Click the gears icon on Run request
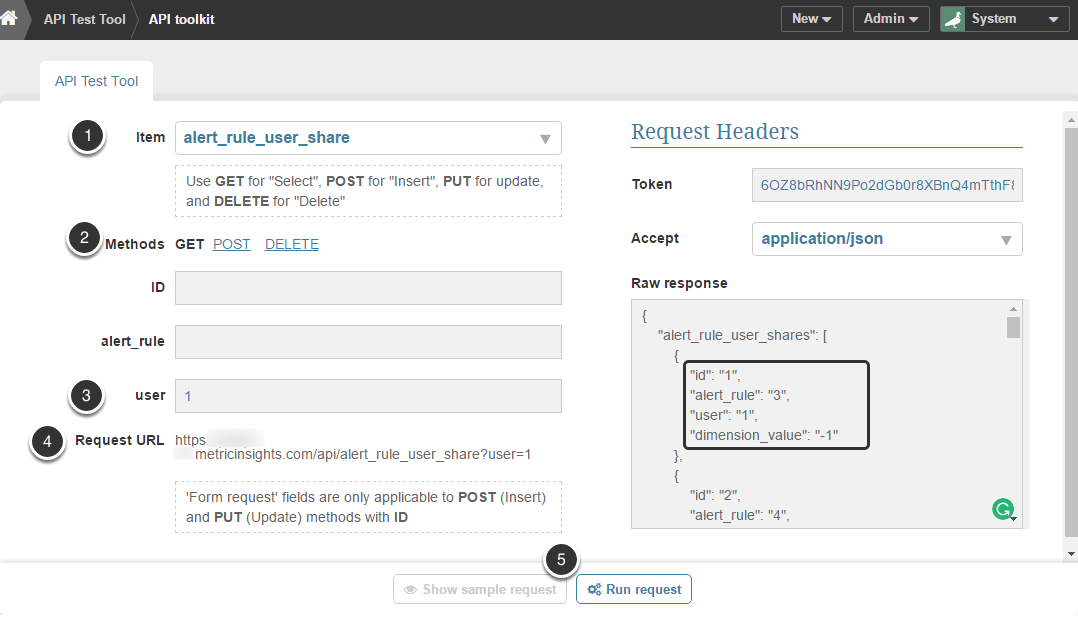Image resolution: width=1078 pixels, height=644 pixels. click(x=594, y=590)
